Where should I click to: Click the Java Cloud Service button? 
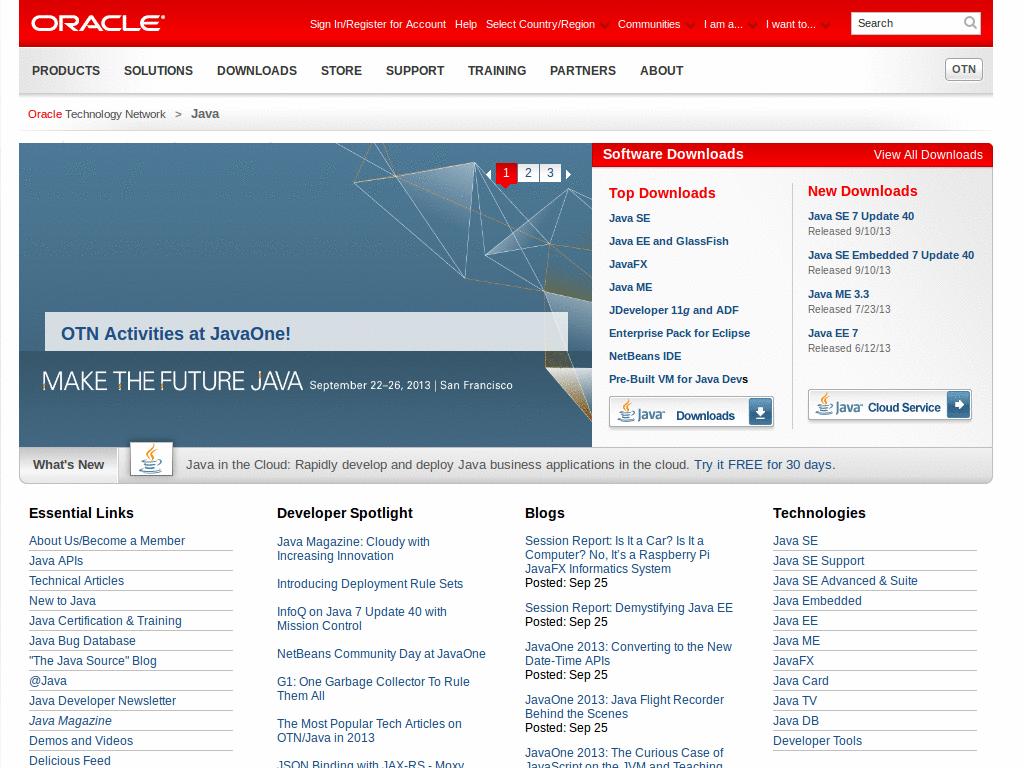889,406
